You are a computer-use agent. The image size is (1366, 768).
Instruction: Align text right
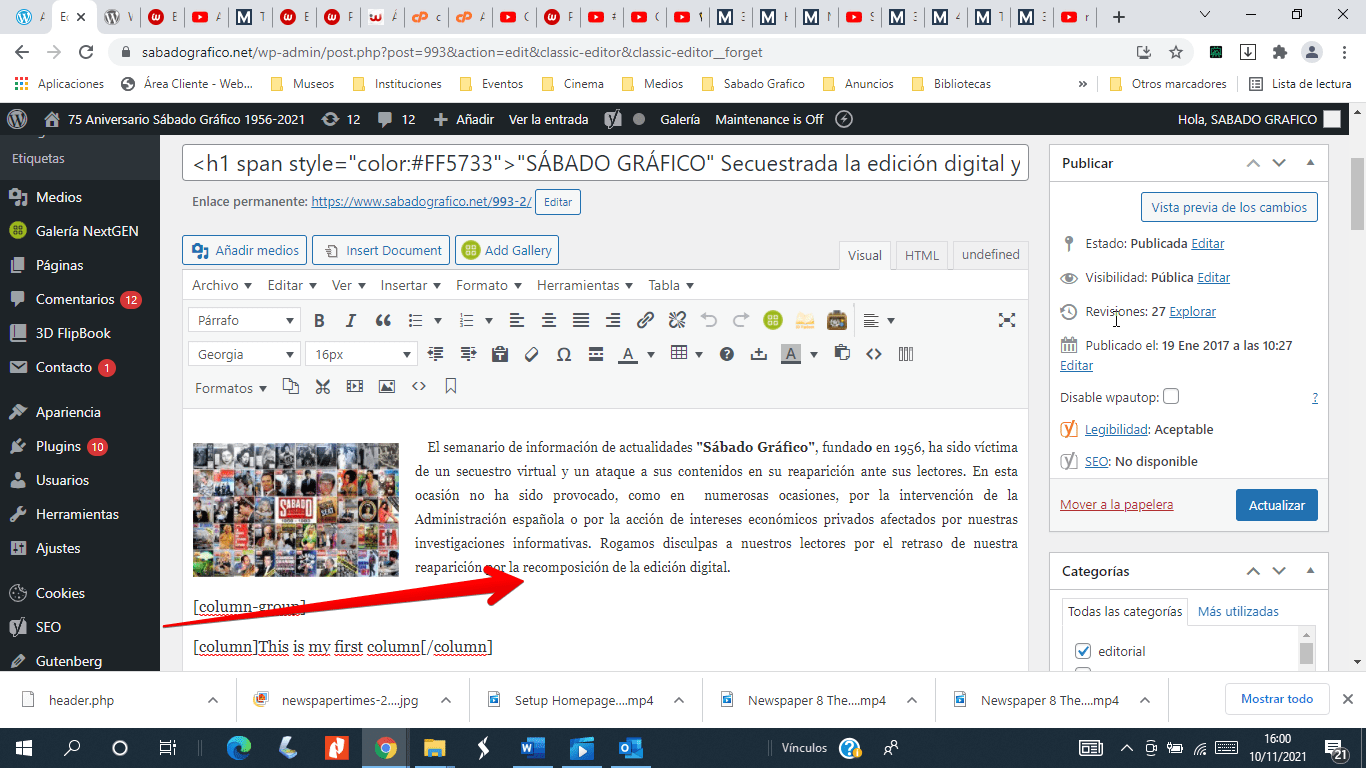[613, 321]
